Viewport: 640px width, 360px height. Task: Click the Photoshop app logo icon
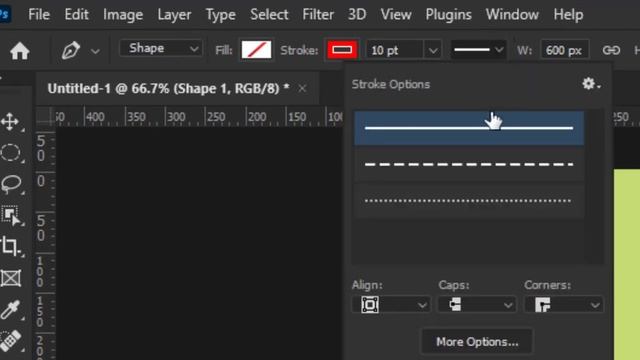pyautogui.click(x=5, y=15)
